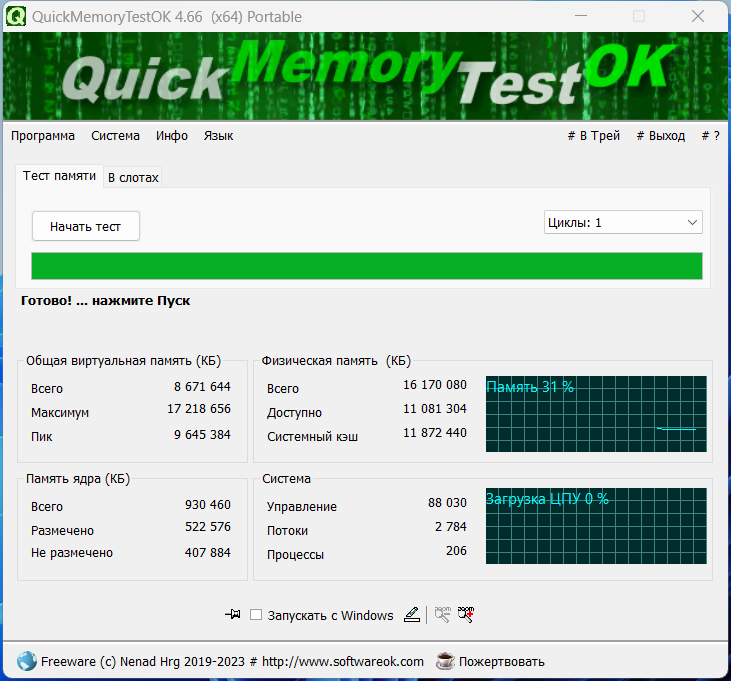Viewport: 731px width, 681px height.
Task: Open the Циклы: 1 dropdown
Action: (x=623, y=222)
